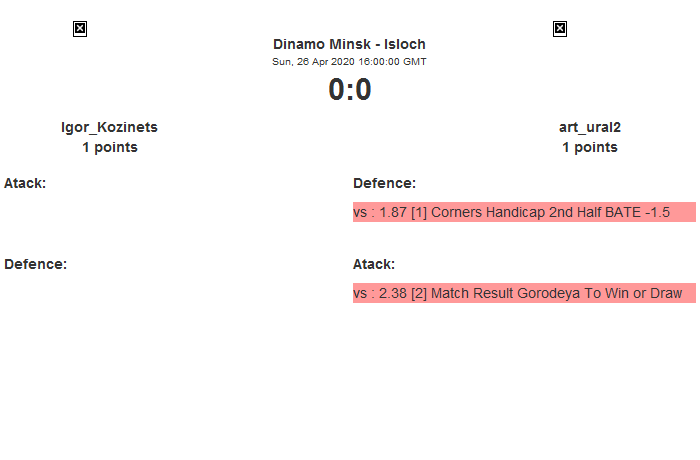Open the Igor_Kozinets player name
Screen dimensions: 700x460
point(110,127)
